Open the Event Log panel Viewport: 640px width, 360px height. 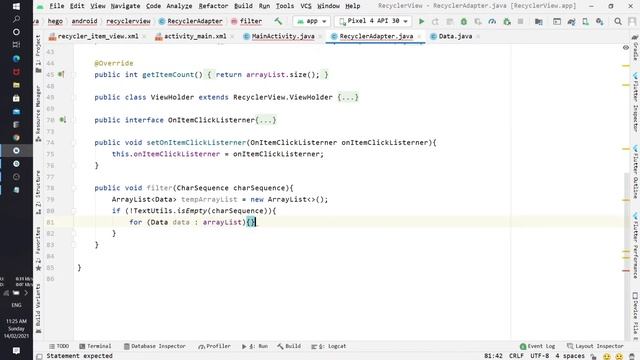point(537,346)
